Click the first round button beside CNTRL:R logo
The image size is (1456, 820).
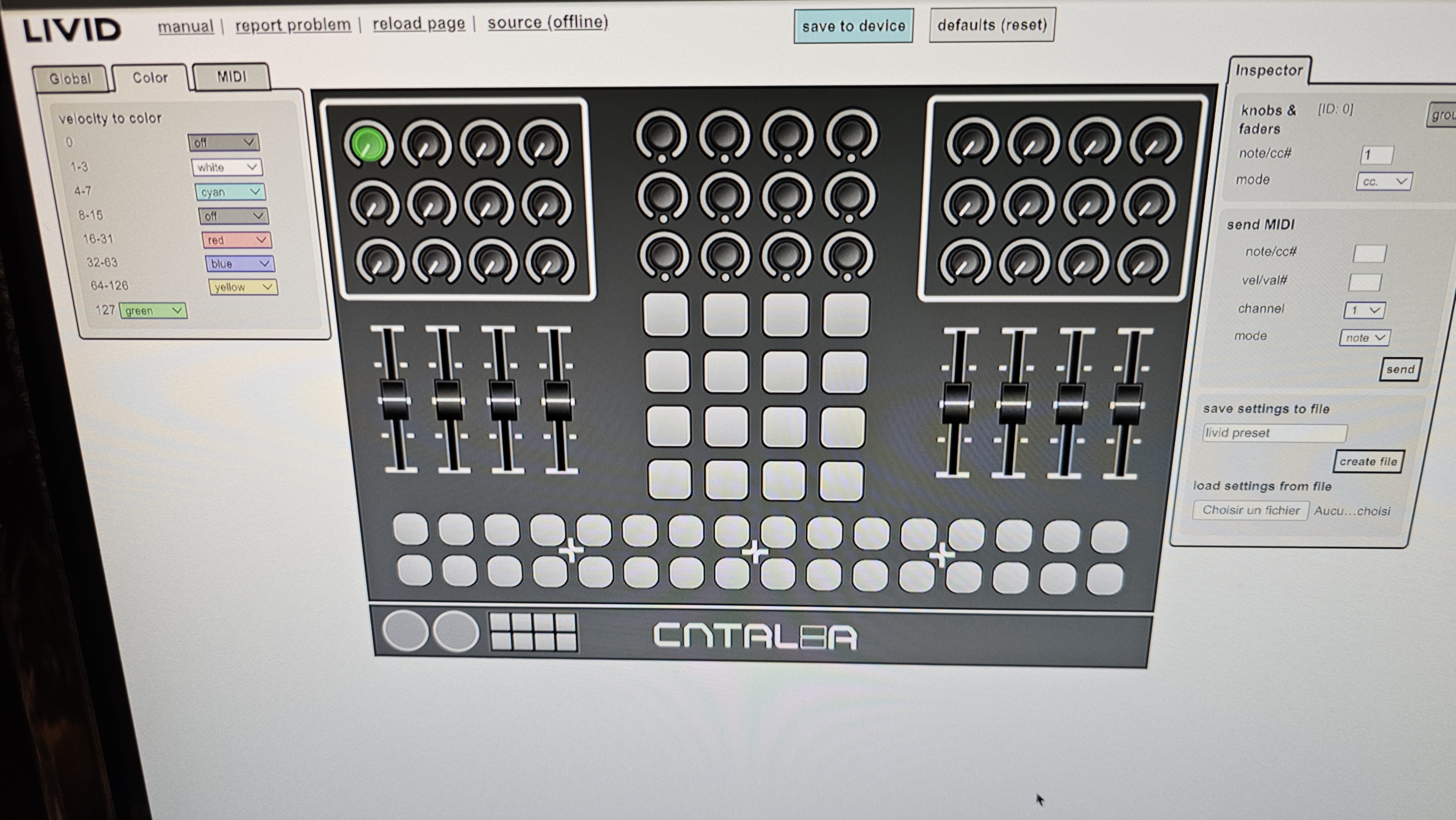[405, 631]
